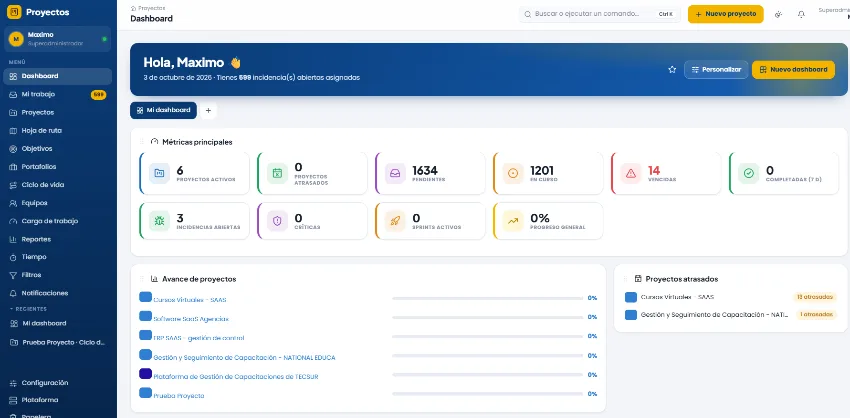Collapse the Recientes section
The width and height of the screenshot is (850, 418).
(x=29, y=309)
